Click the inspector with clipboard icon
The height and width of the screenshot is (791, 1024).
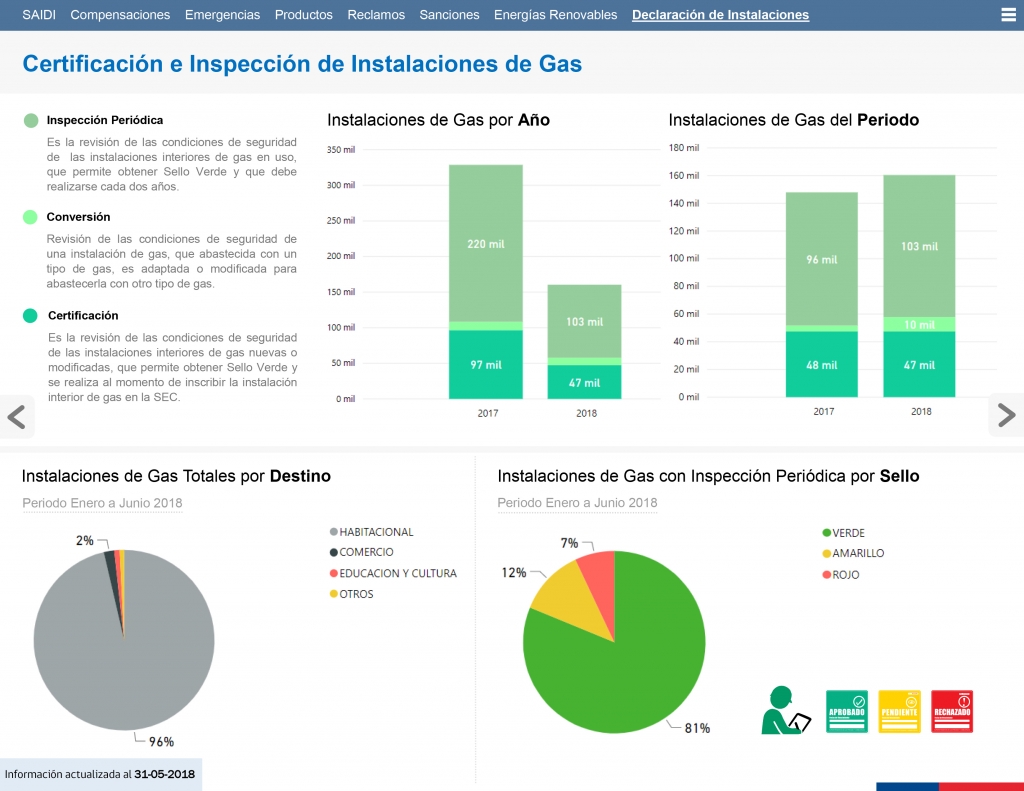click(x=786, y=710)
